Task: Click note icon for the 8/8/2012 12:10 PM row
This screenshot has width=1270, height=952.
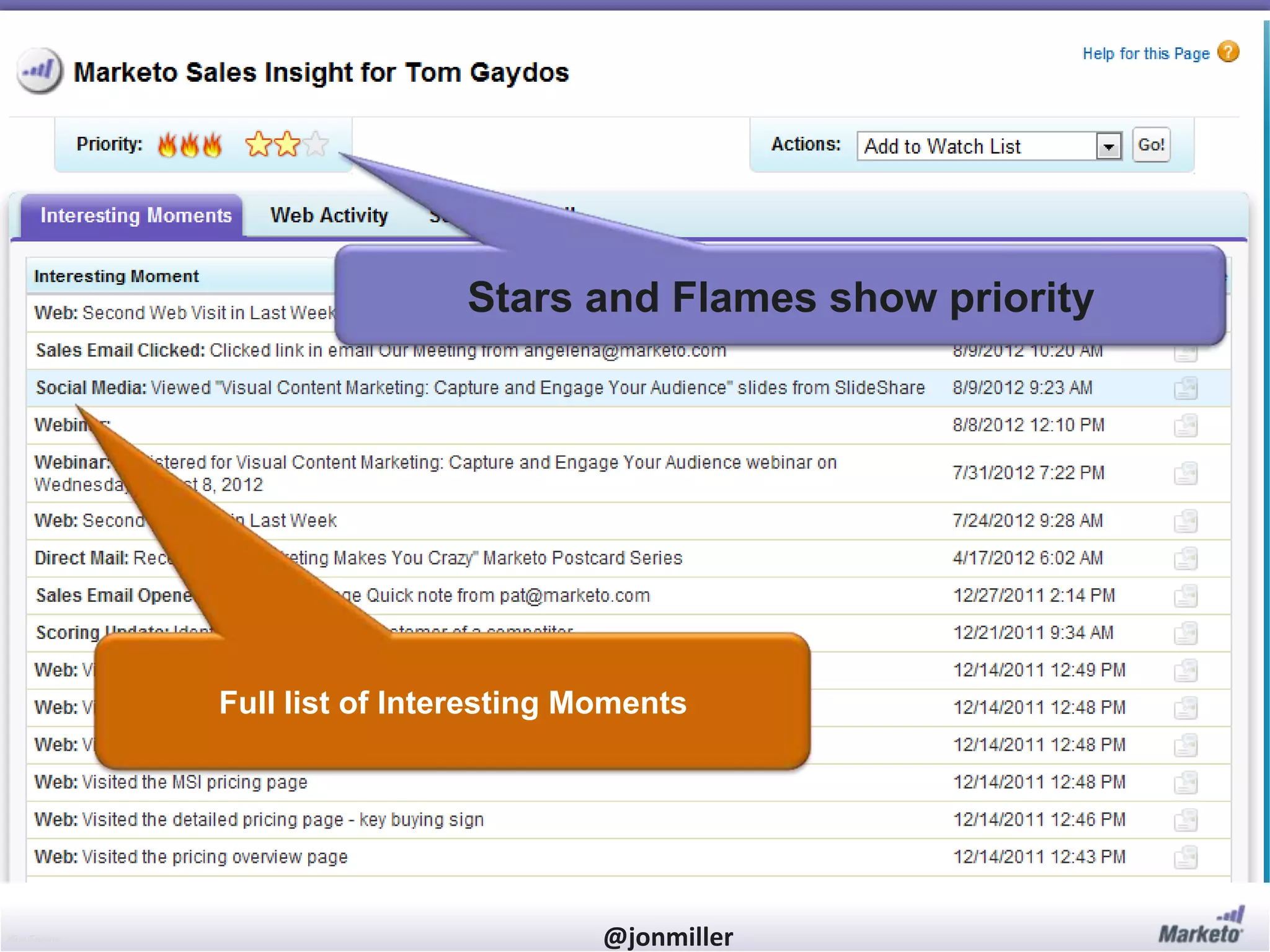Action: (x=1186, y=426)
